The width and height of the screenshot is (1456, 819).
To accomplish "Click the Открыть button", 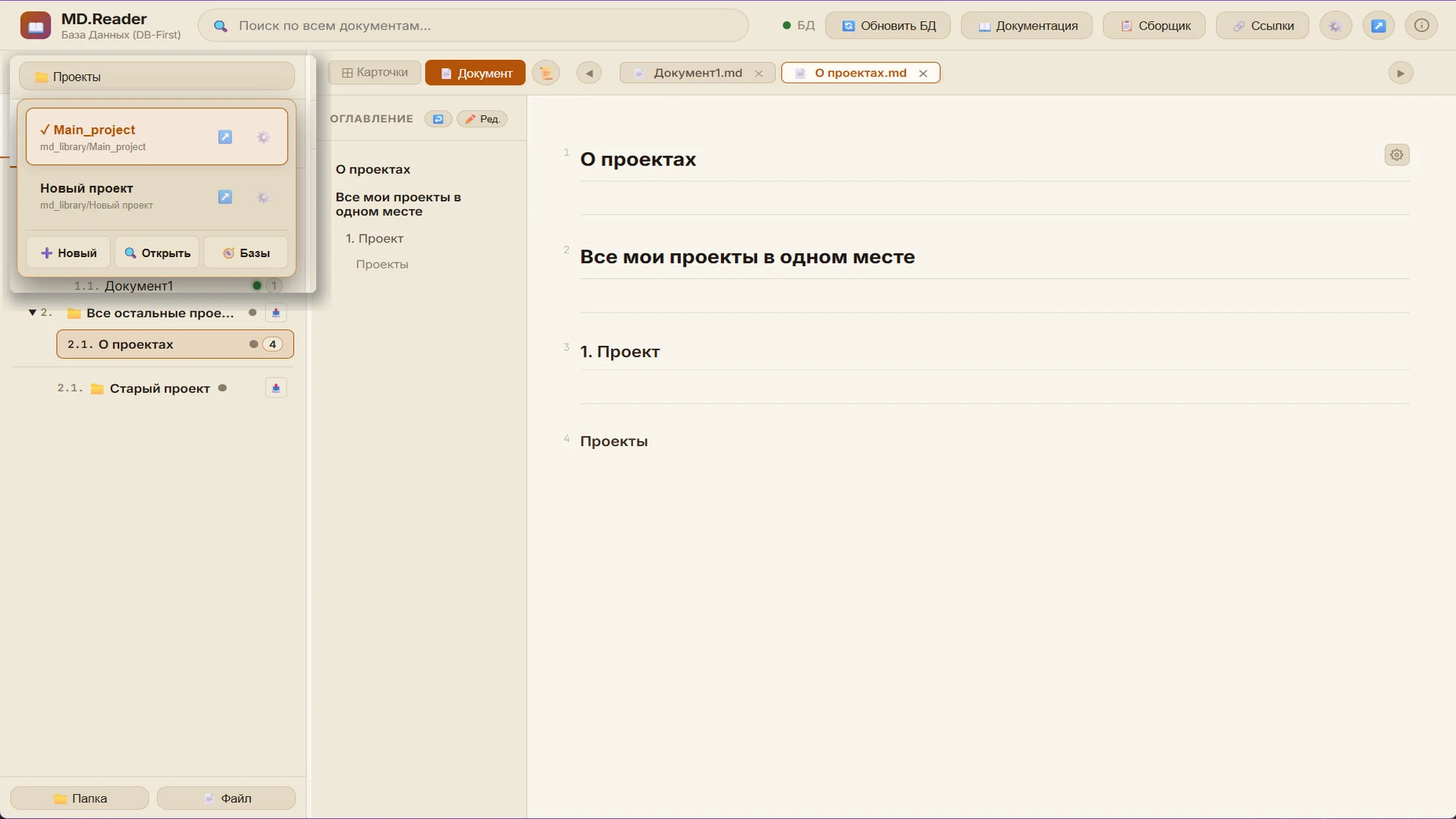I will (157, 253).
